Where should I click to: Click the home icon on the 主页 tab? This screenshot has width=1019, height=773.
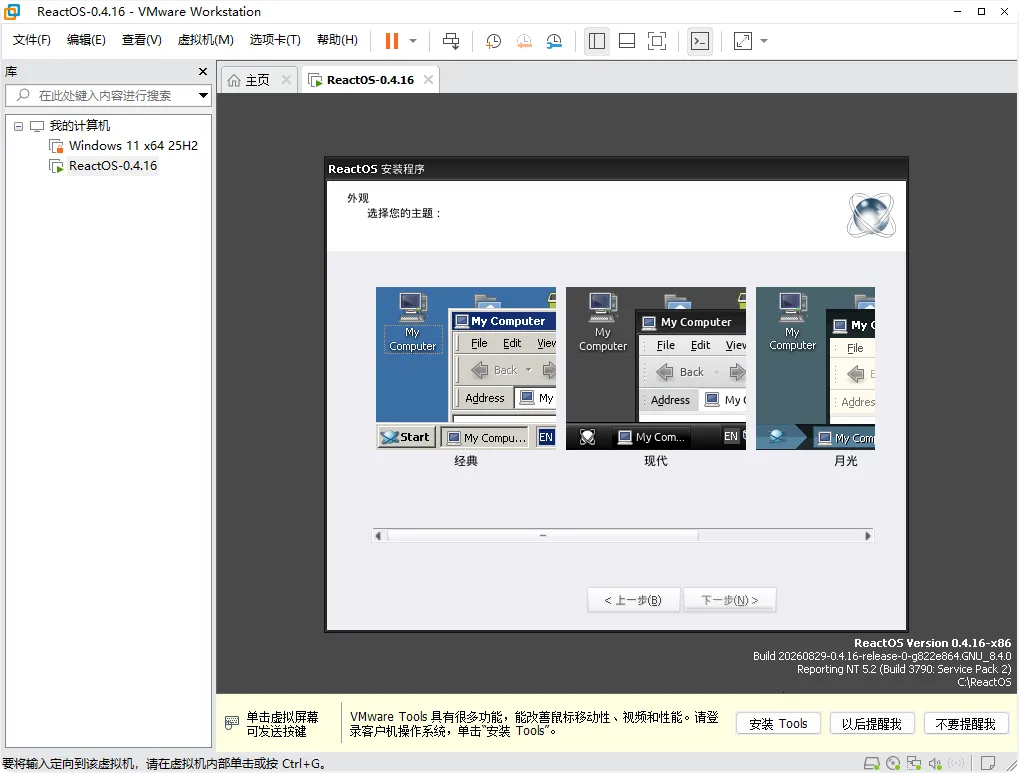[x=234, y=80]
